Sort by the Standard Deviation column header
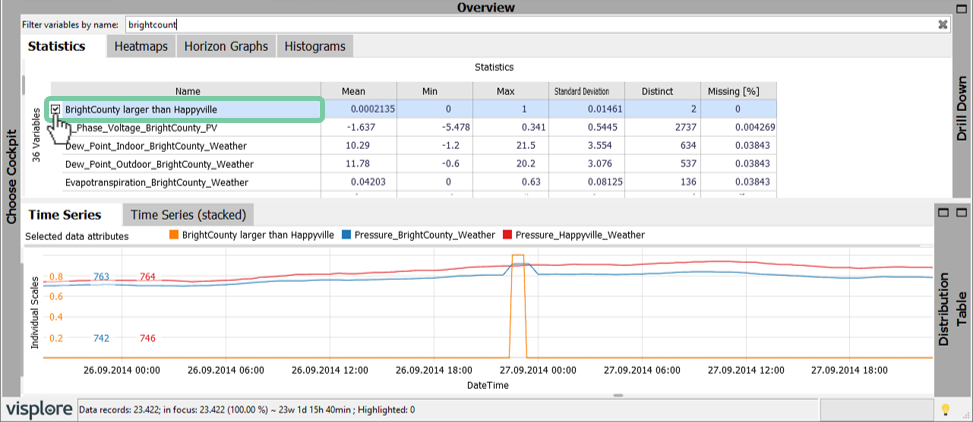Viewport: 973px width, 422px height. [587, 90]
